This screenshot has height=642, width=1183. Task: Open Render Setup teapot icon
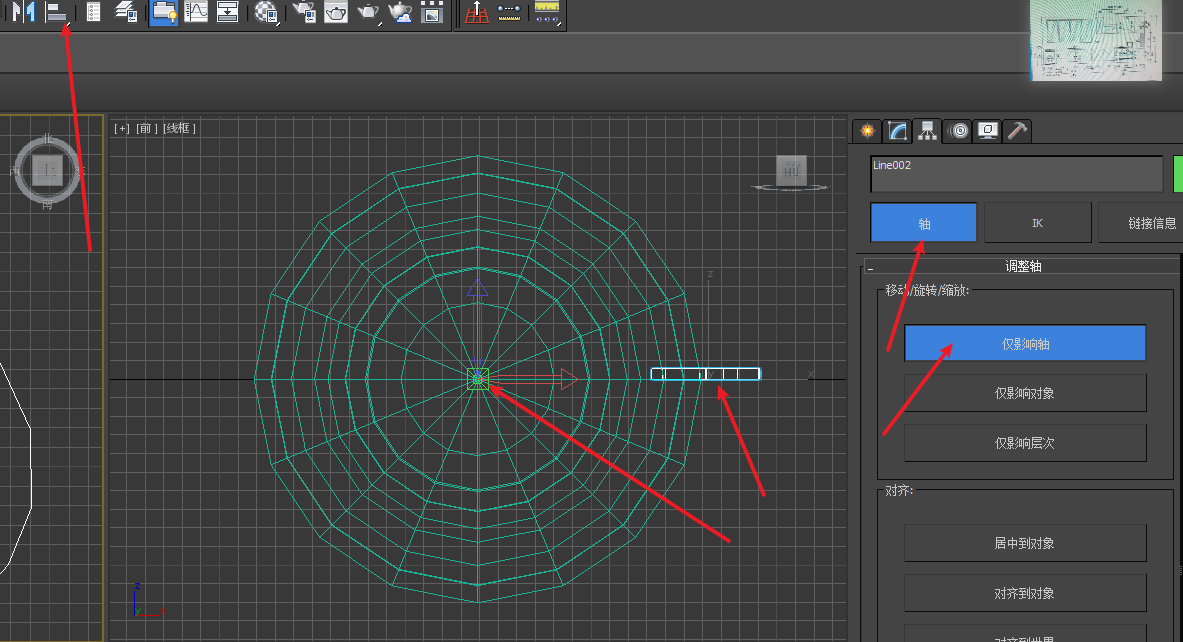[x=304, y=12]
